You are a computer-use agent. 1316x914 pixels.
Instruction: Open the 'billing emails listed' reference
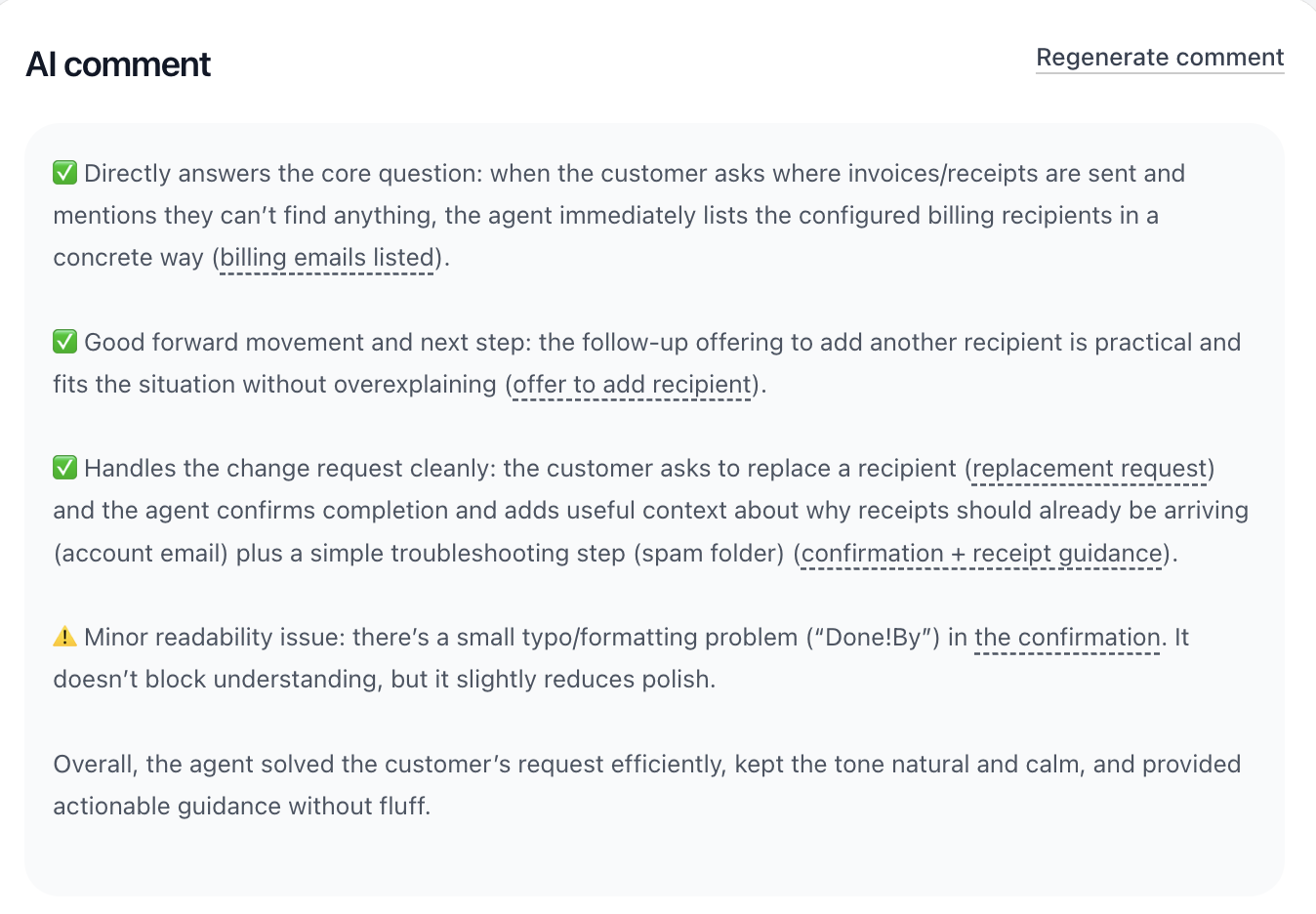click(x=326, y=258)
